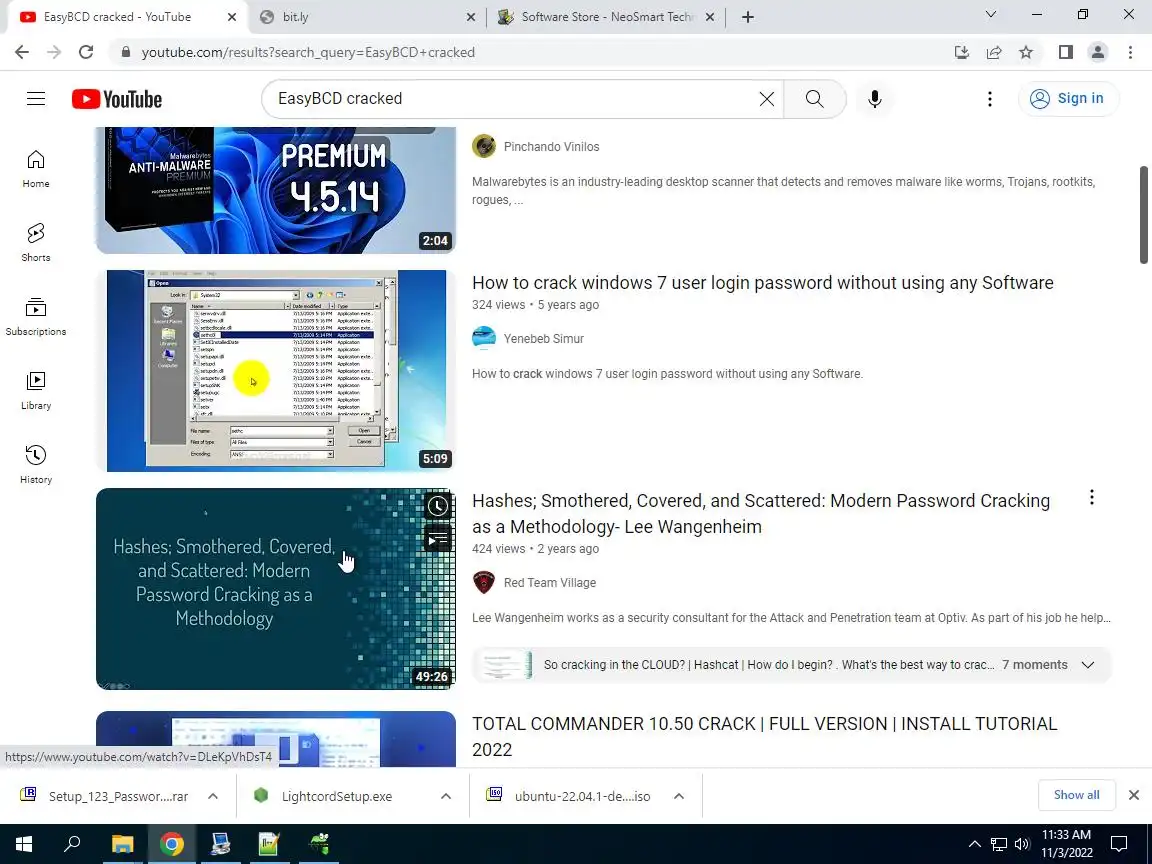1152x864 pixels.
Task: Go back in the browser
Action: tap(22, 52)
